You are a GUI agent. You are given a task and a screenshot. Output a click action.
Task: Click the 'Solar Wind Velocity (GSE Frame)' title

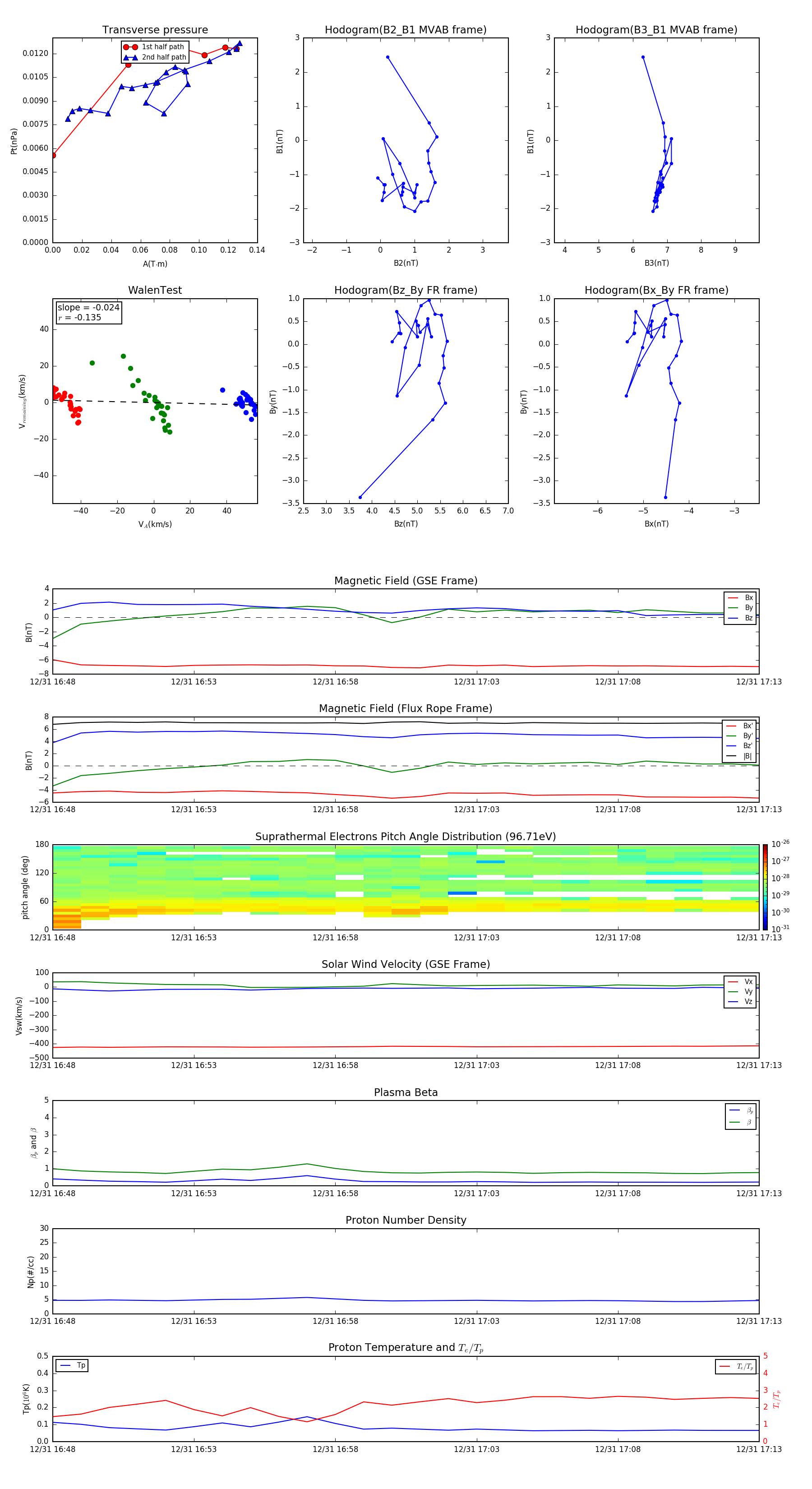click(x=406, y=965)
